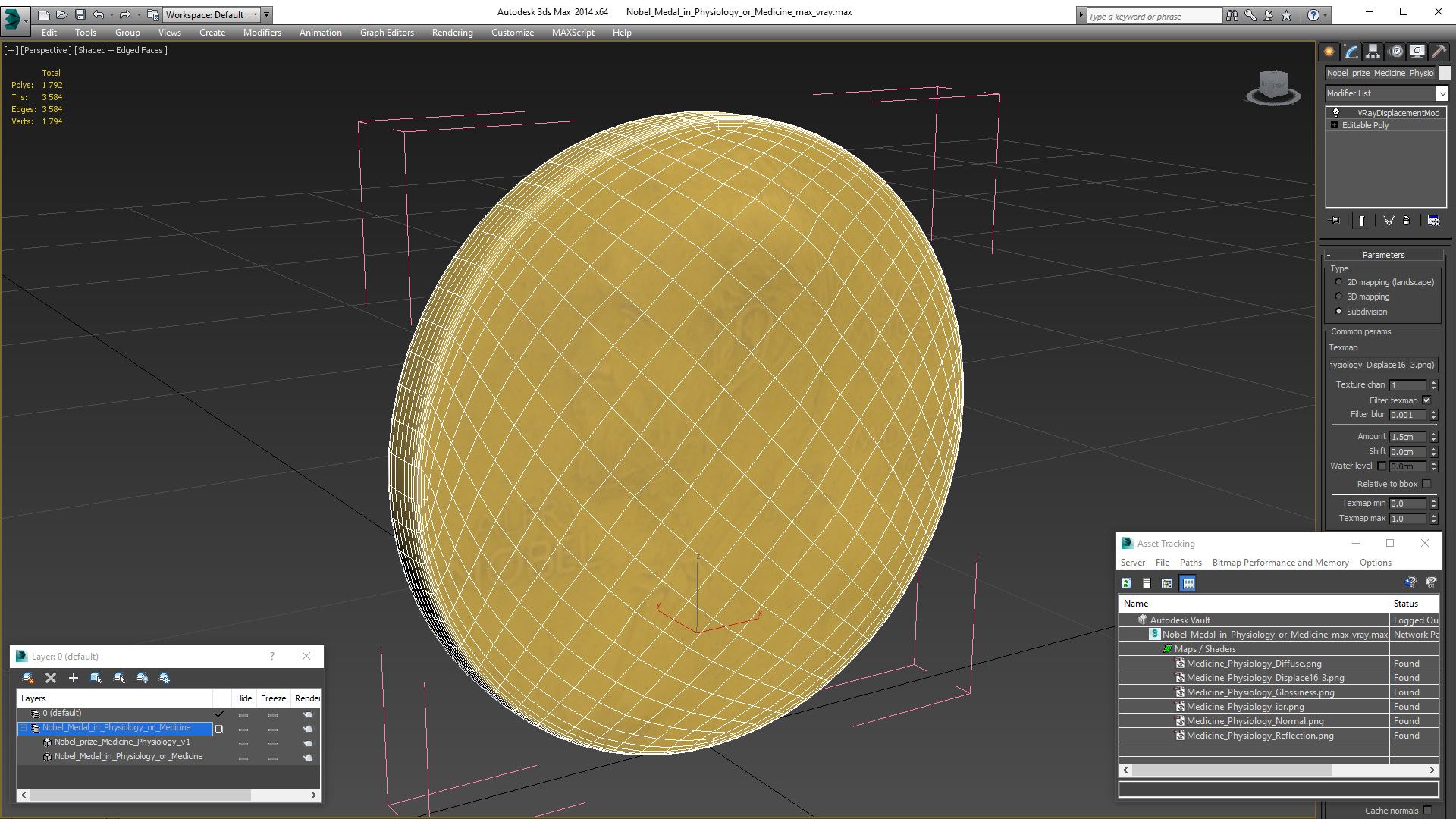Click Freeze/Unfreeze All Layers snowflake icon
This screenshot has height=819, width=1456.
[x=165, y=678]
